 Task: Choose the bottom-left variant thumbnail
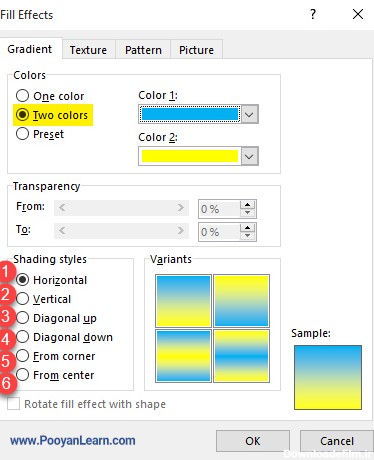tap(183, 356)
